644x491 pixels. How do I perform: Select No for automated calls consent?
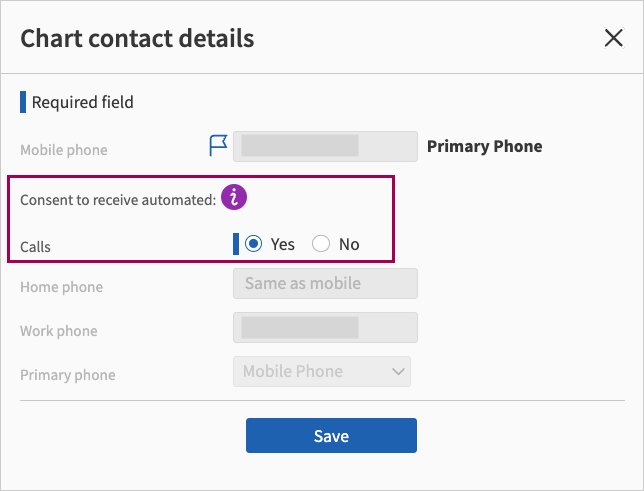point(321,244)
